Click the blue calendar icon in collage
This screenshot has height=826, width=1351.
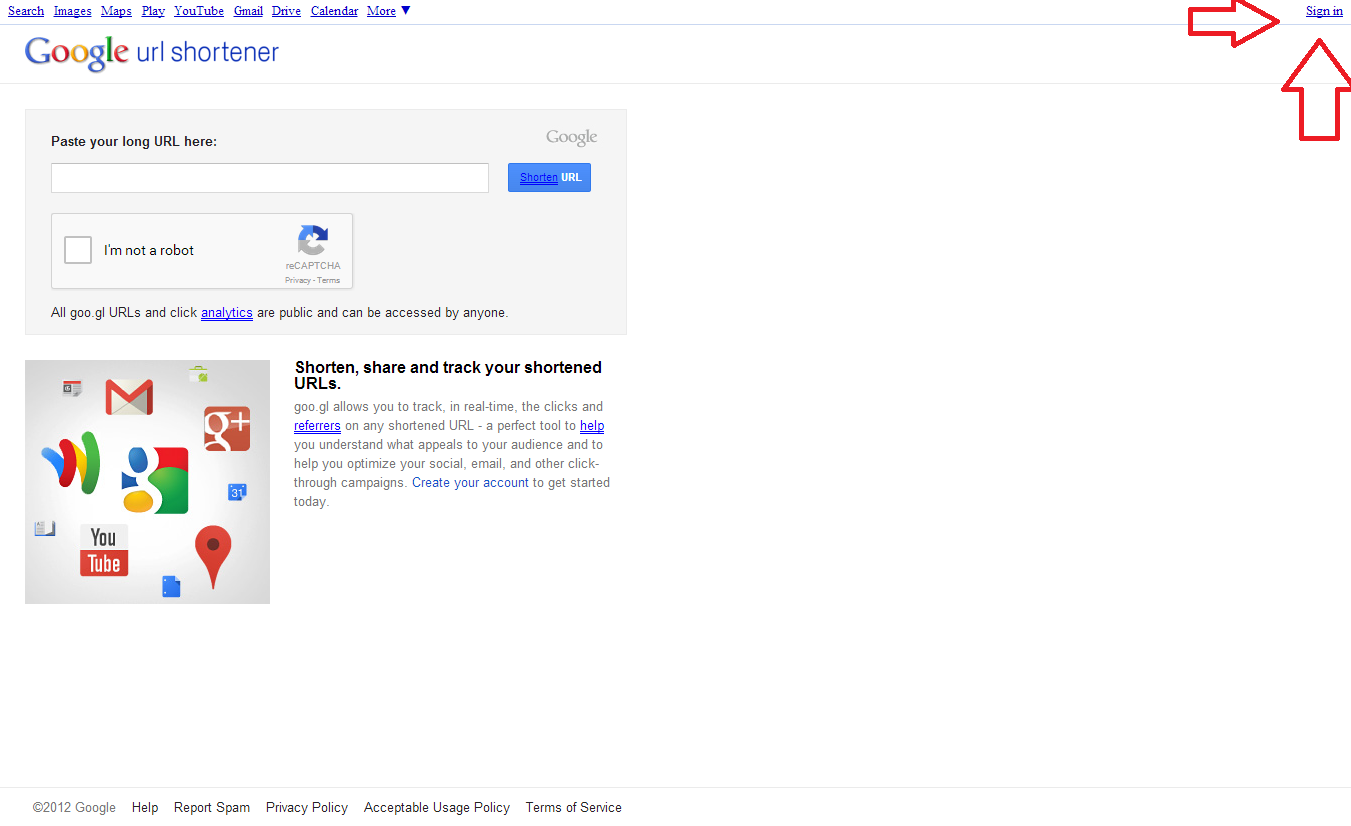[237, 492]
